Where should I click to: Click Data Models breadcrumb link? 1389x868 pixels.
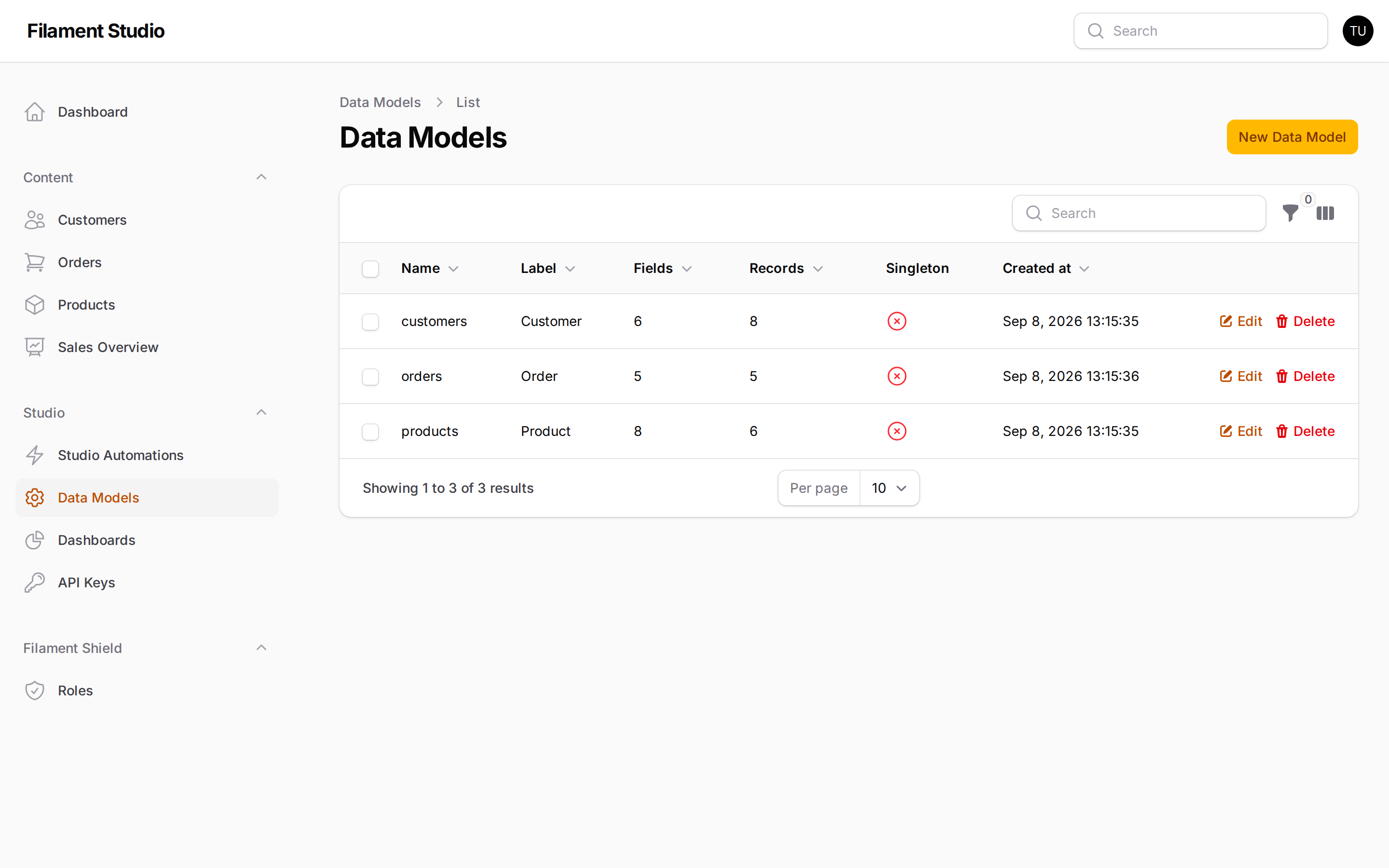pyautogui.click(x=380, y=102)
